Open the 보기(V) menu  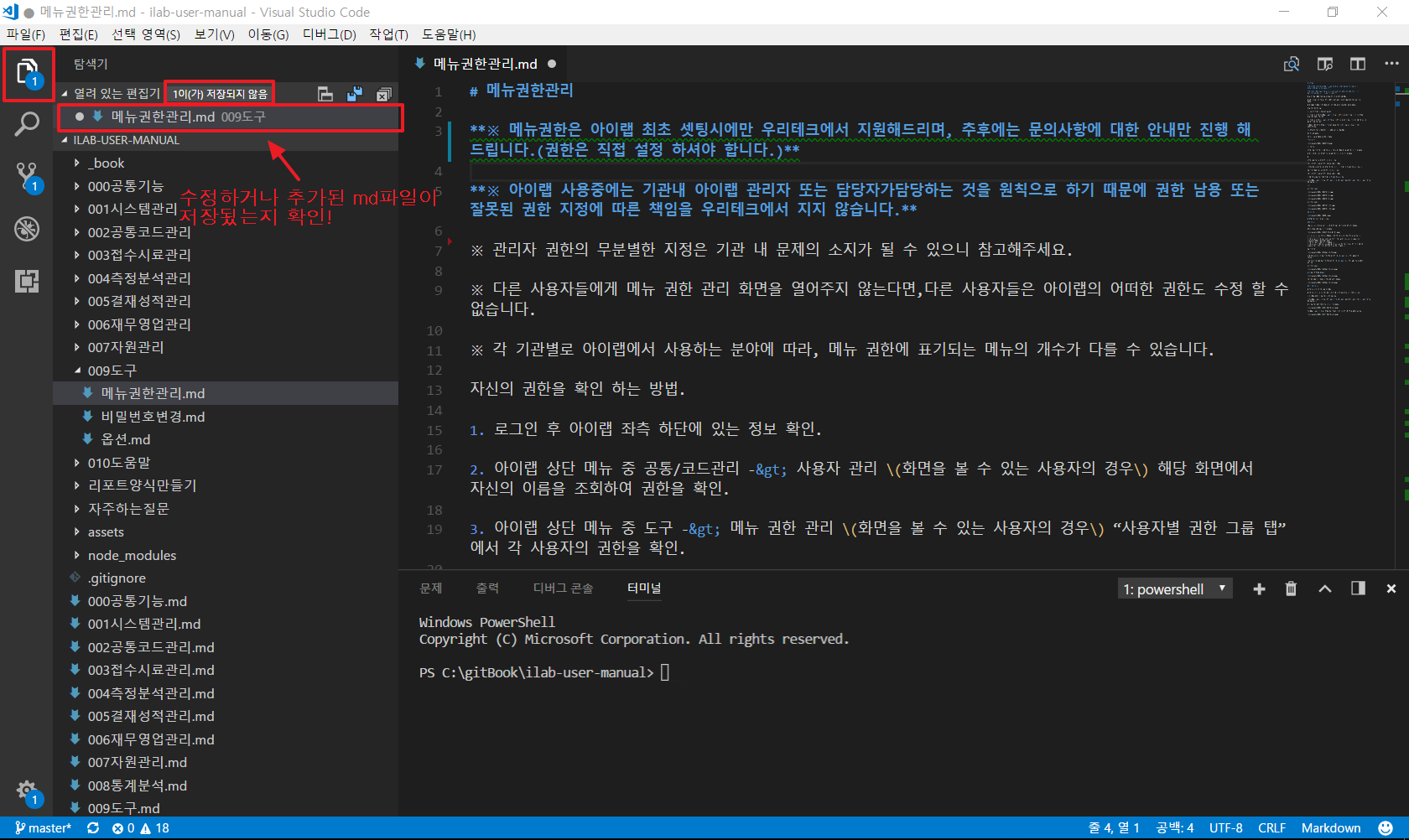click(215, 34)
